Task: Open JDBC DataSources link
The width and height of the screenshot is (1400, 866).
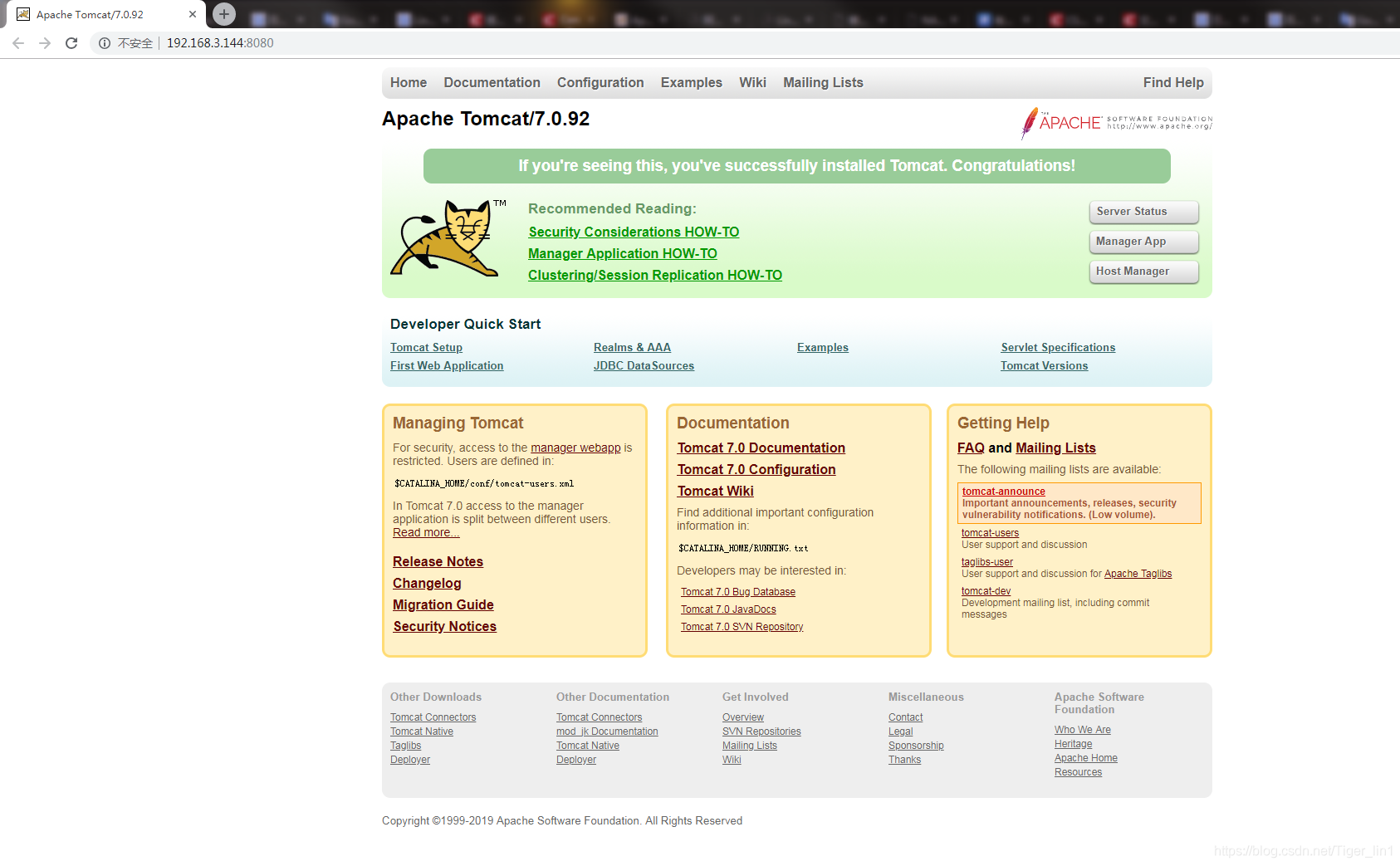Action: click(644, 366)
